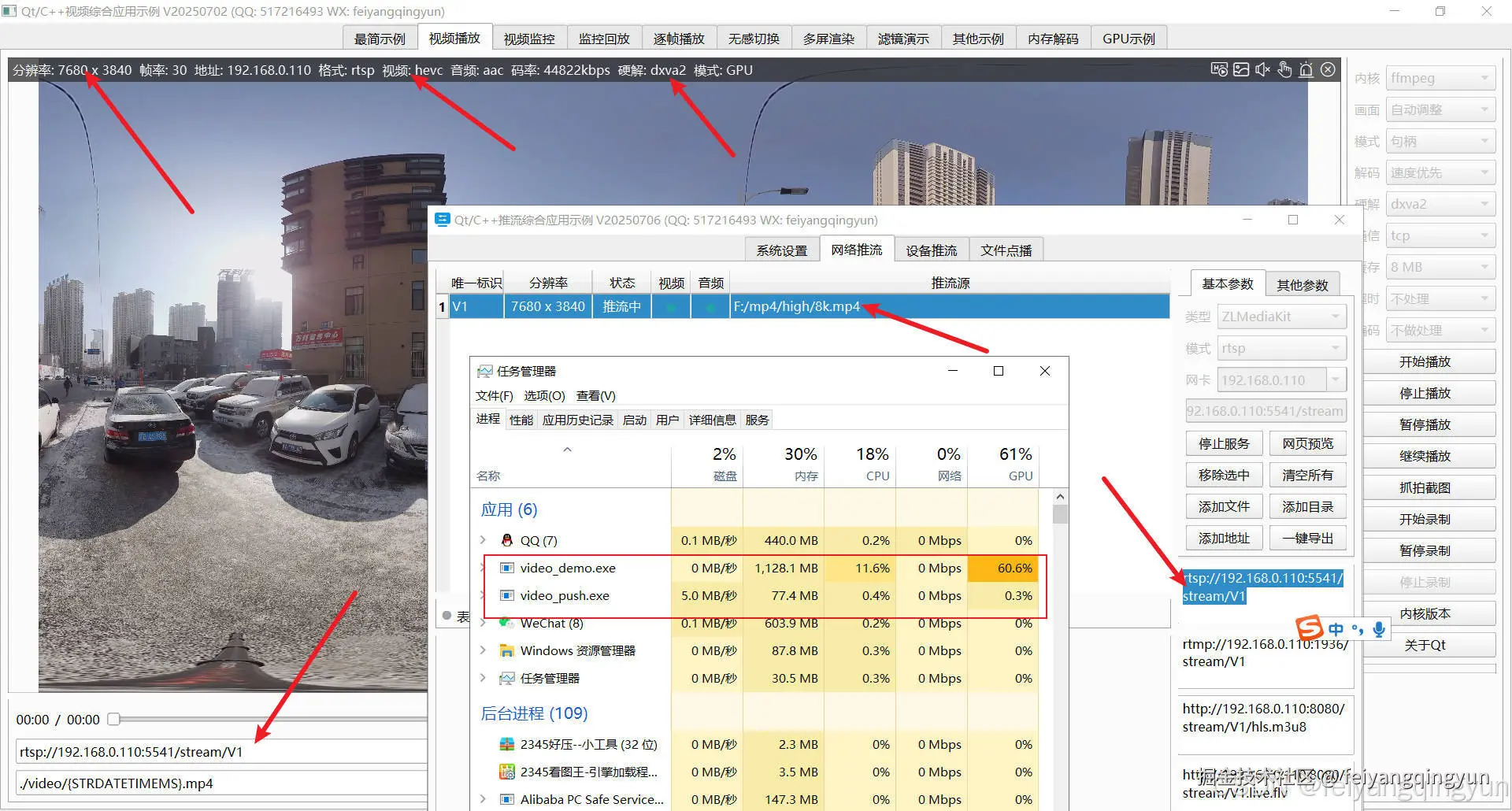The height and width of the screenshot is (811, 1512).
Task: Switch to the 监控回放 tab
Action: tap(604, 39)
